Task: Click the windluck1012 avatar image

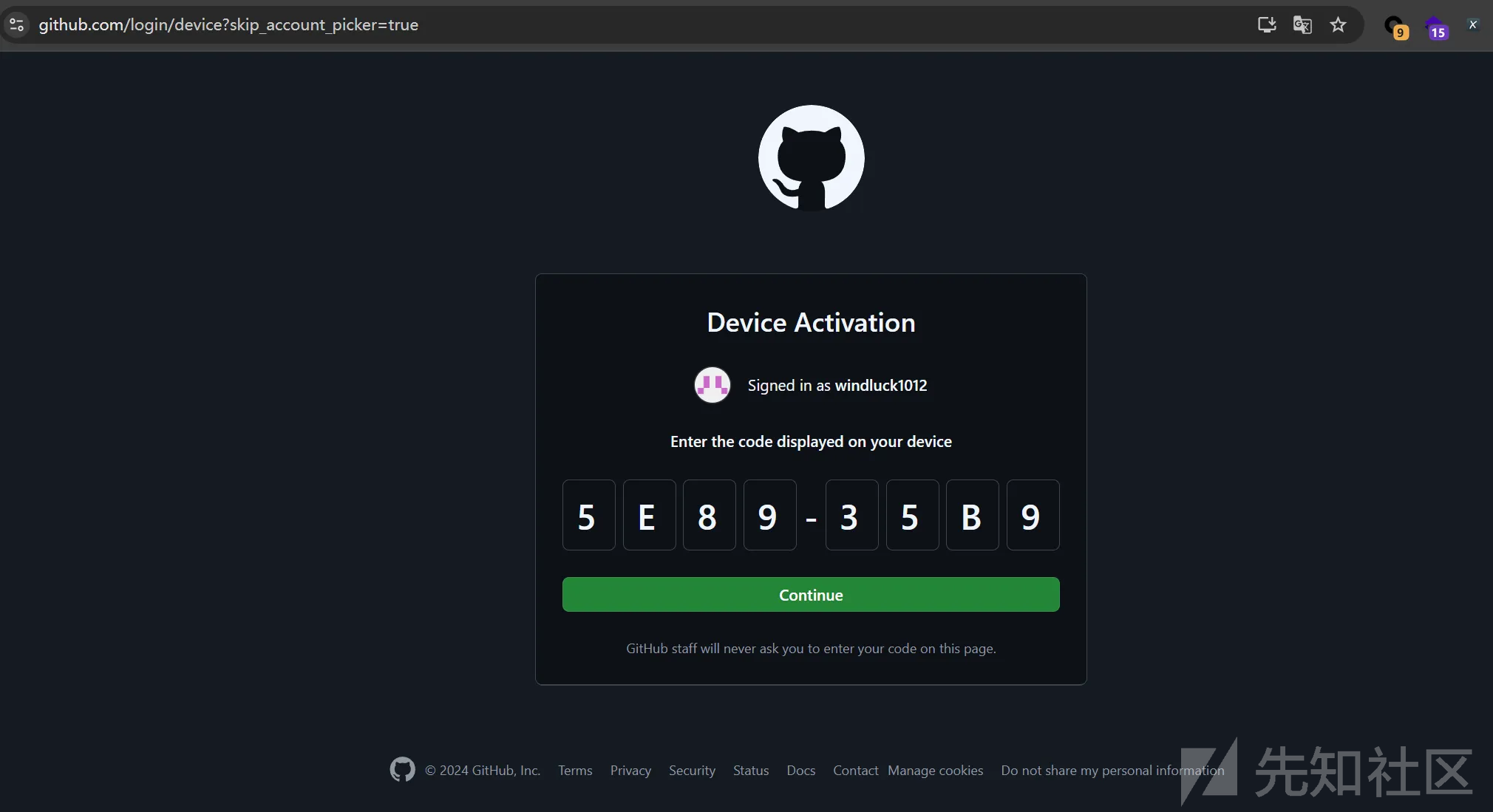Action: 713,385
